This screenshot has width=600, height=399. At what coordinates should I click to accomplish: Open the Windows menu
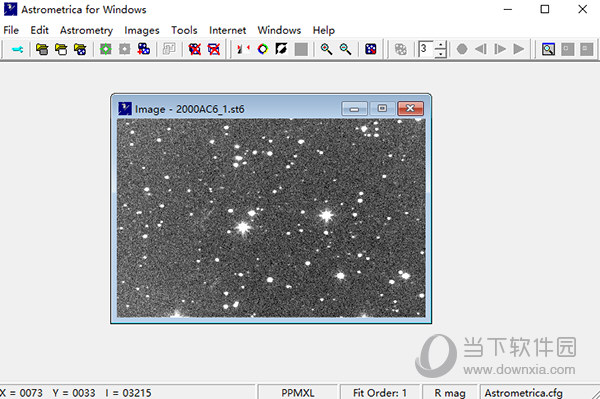[x=279, y=30]
